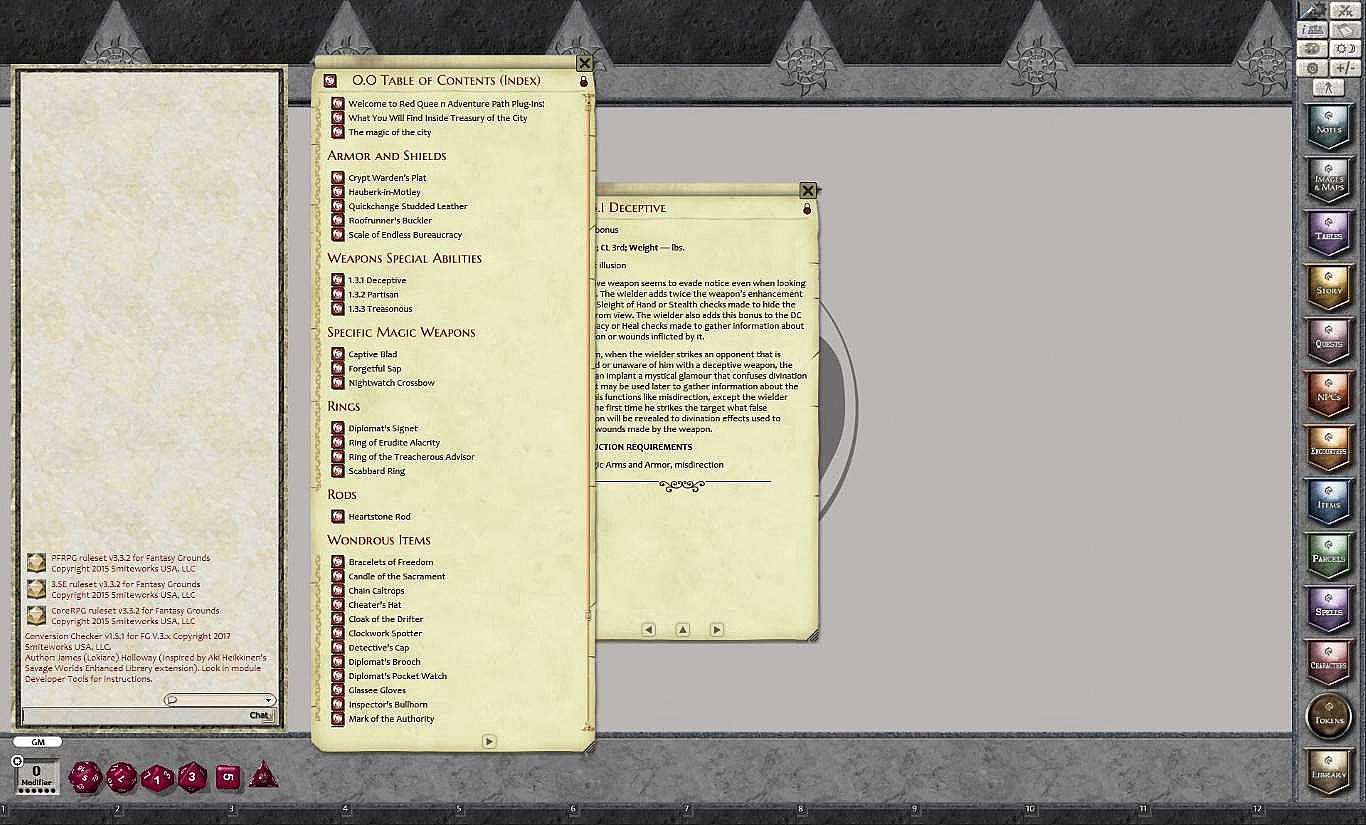Go to next page of Table of Contents

pos(489,741)
